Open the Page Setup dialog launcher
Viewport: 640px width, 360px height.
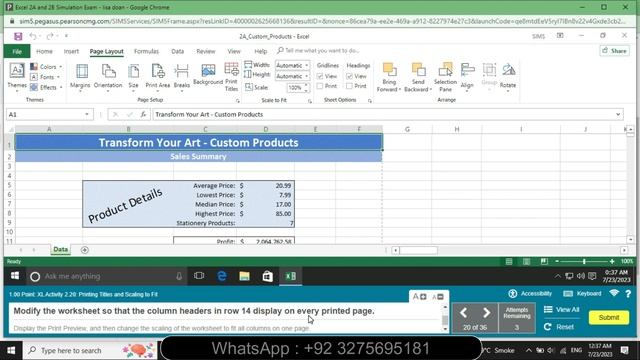point(238,100)
